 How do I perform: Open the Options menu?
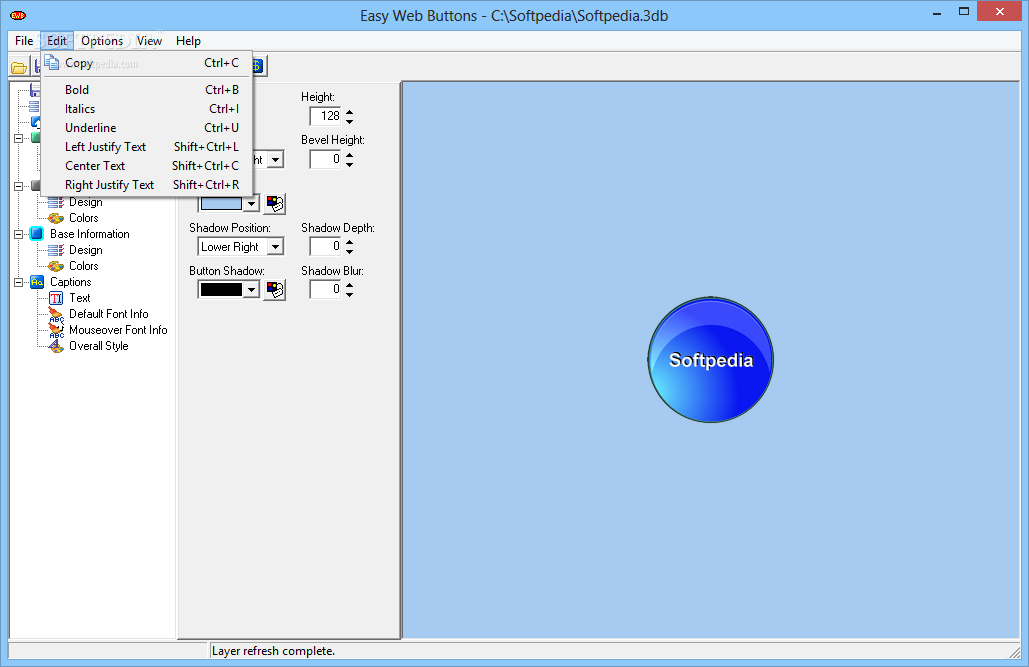coord(102,41)
